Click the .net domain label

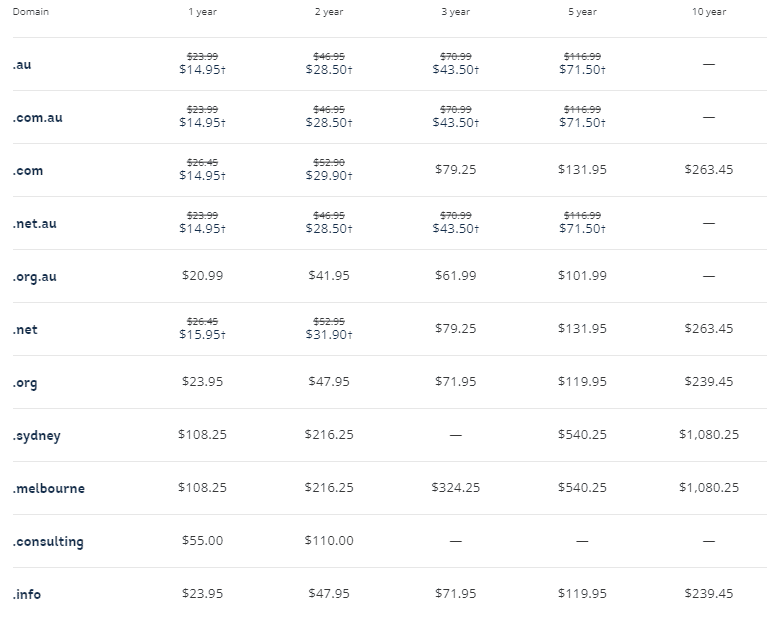25,330
